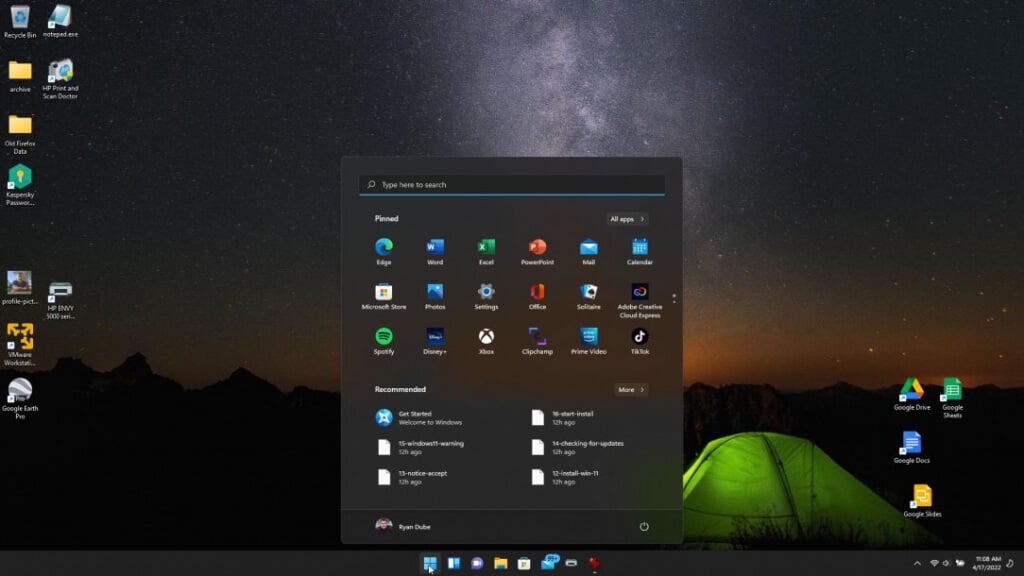Open the Disney+ pinned app
The height and width of the screenshot is (576, 1024).
pyautogui.click(x=435, y=342)
